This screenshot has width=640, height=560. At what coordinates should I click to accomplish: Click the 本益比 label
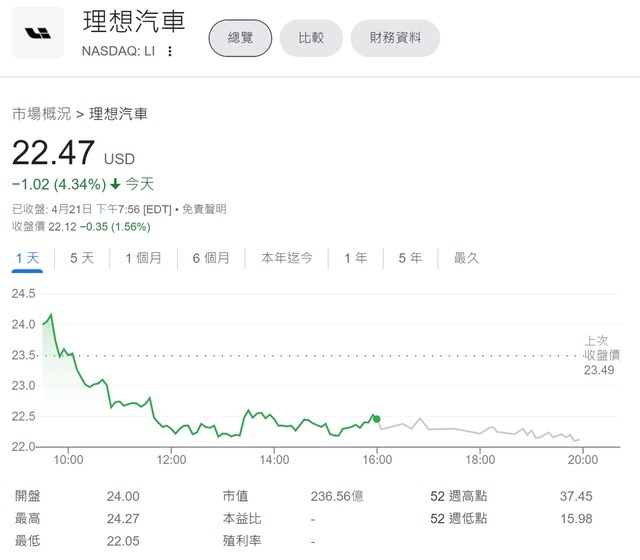(x=242, y=519)
